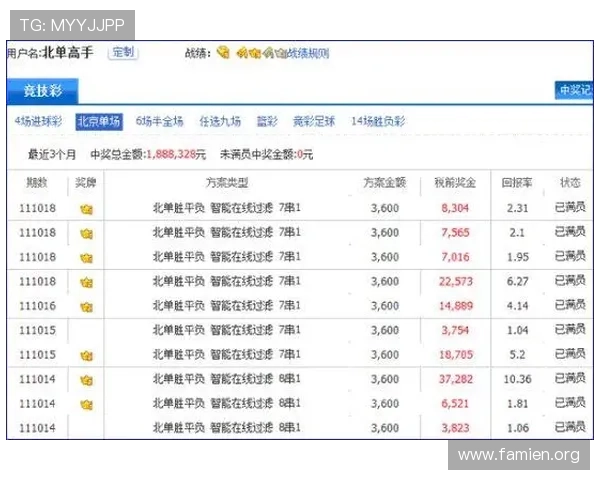600x480 pixels.
Task: Click the prize amount 14,889
Action: click(x=455, y=306)
